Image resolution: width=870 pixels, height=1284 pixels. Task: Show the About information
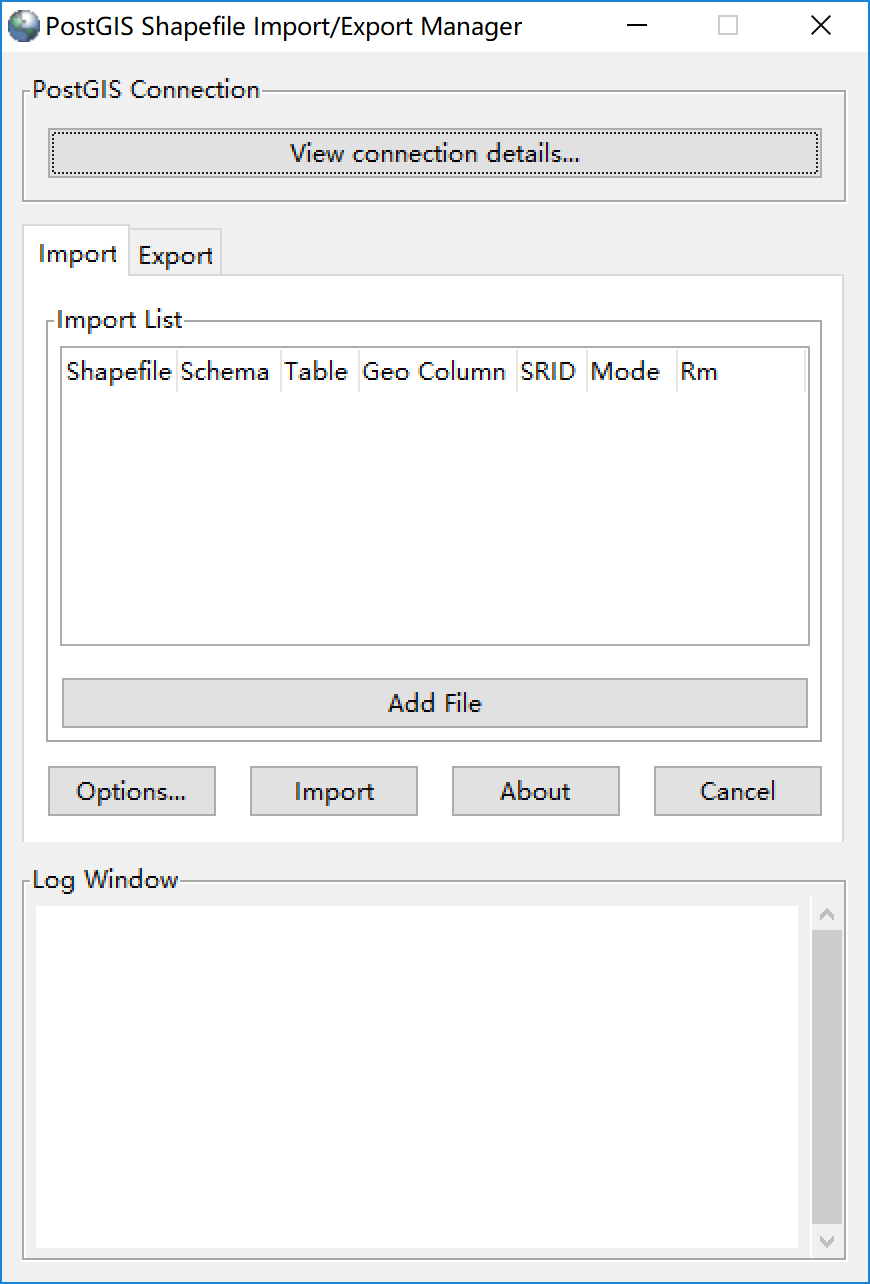coord(535,791)
